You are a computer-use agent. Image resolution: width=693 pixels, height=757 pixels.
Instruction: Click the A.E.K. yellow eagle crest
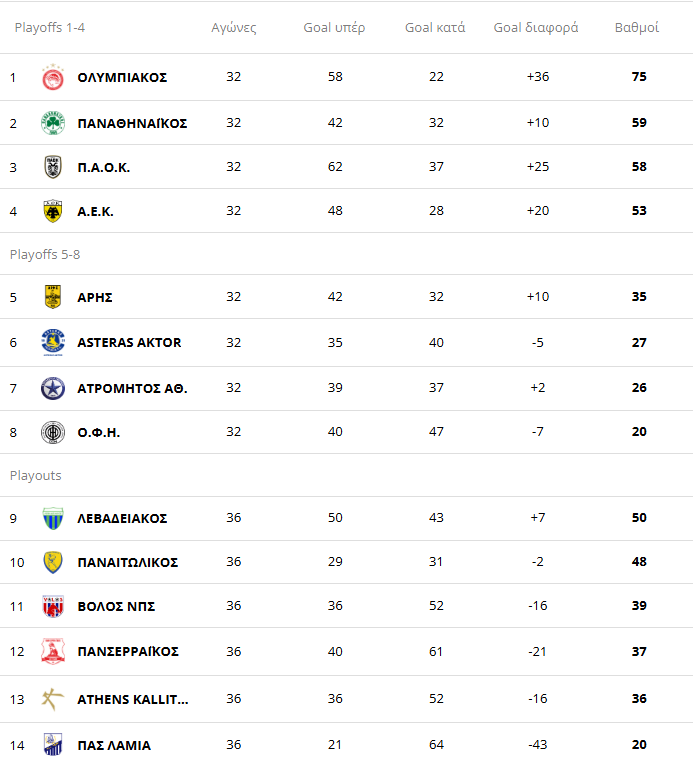[x=53, y=211]
